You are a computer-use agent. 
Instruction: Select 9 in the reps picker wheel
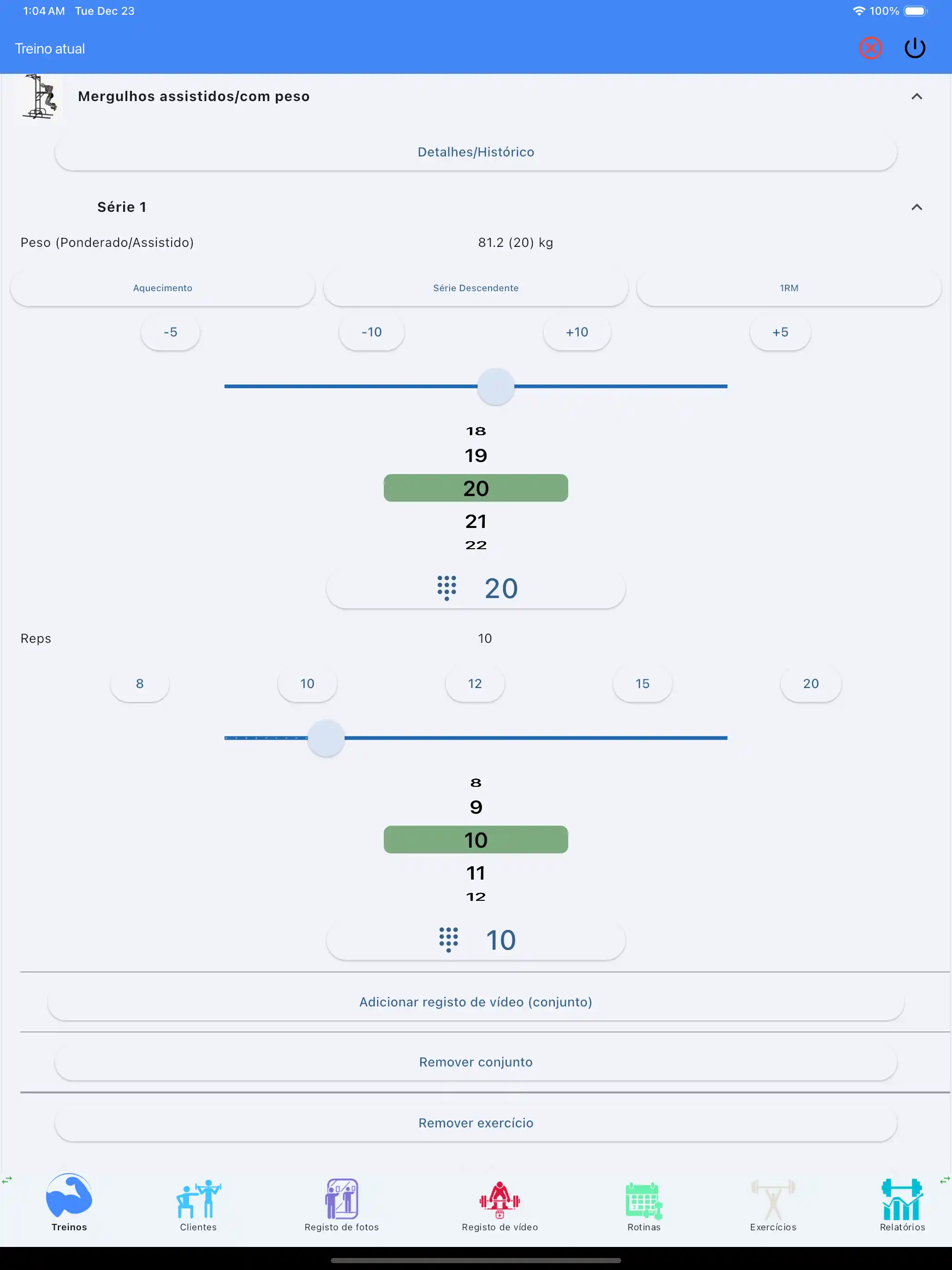pyautogui.click(x=475, y=807)
